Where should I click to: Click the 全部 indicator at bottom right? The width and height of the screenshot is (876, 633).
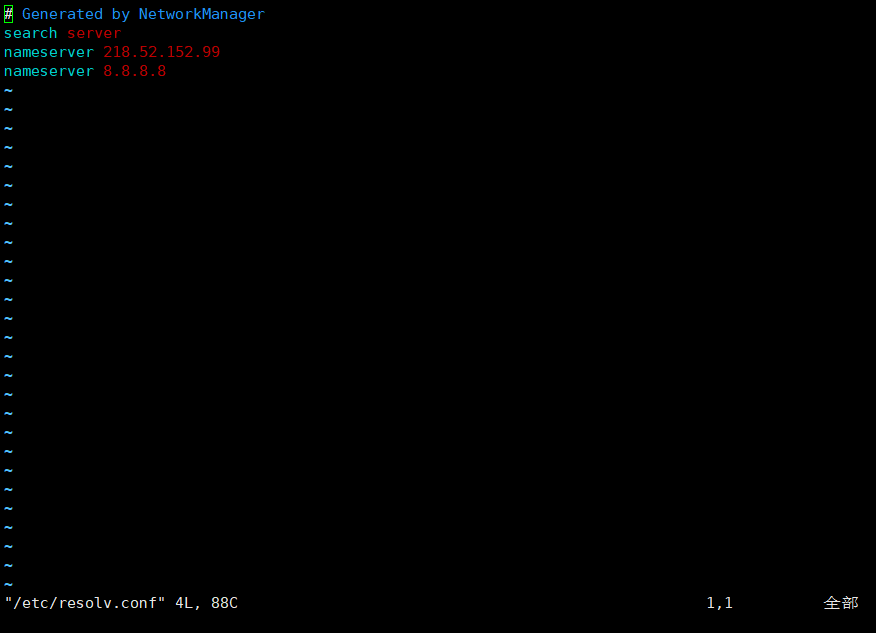tap(841, 603)
